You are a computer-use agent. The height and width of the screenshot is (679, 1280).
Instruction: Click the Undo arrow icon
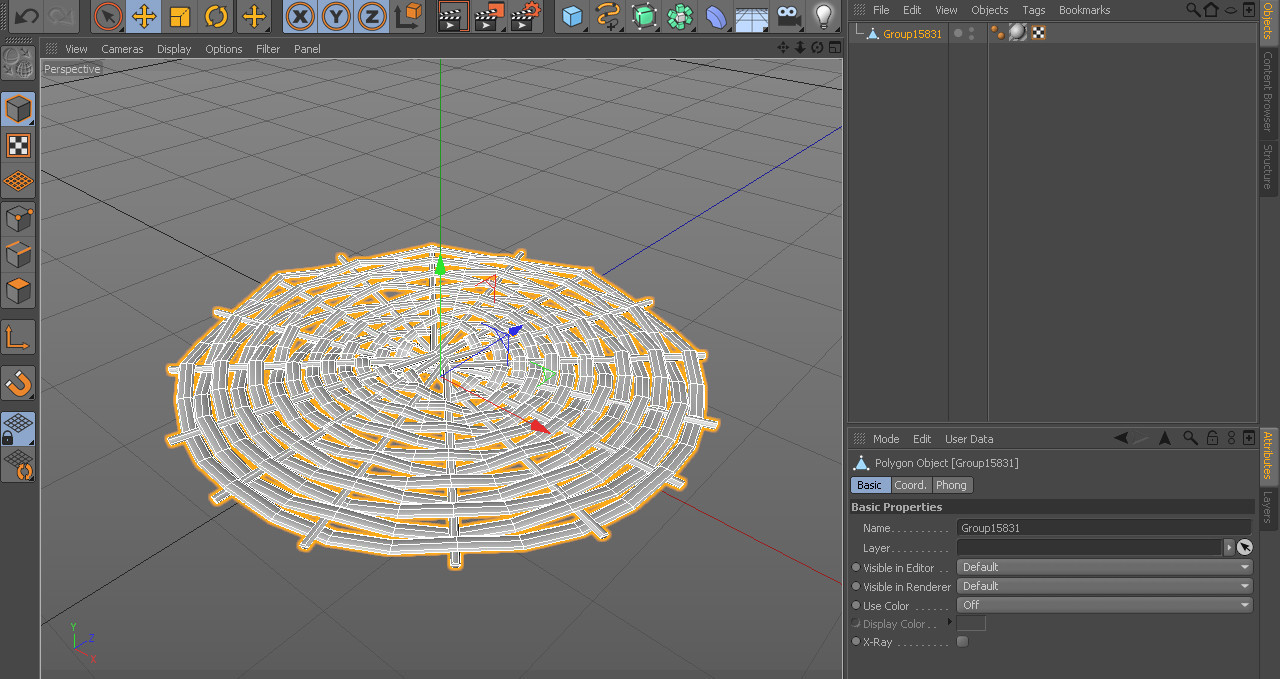click(x=27, y=16)
